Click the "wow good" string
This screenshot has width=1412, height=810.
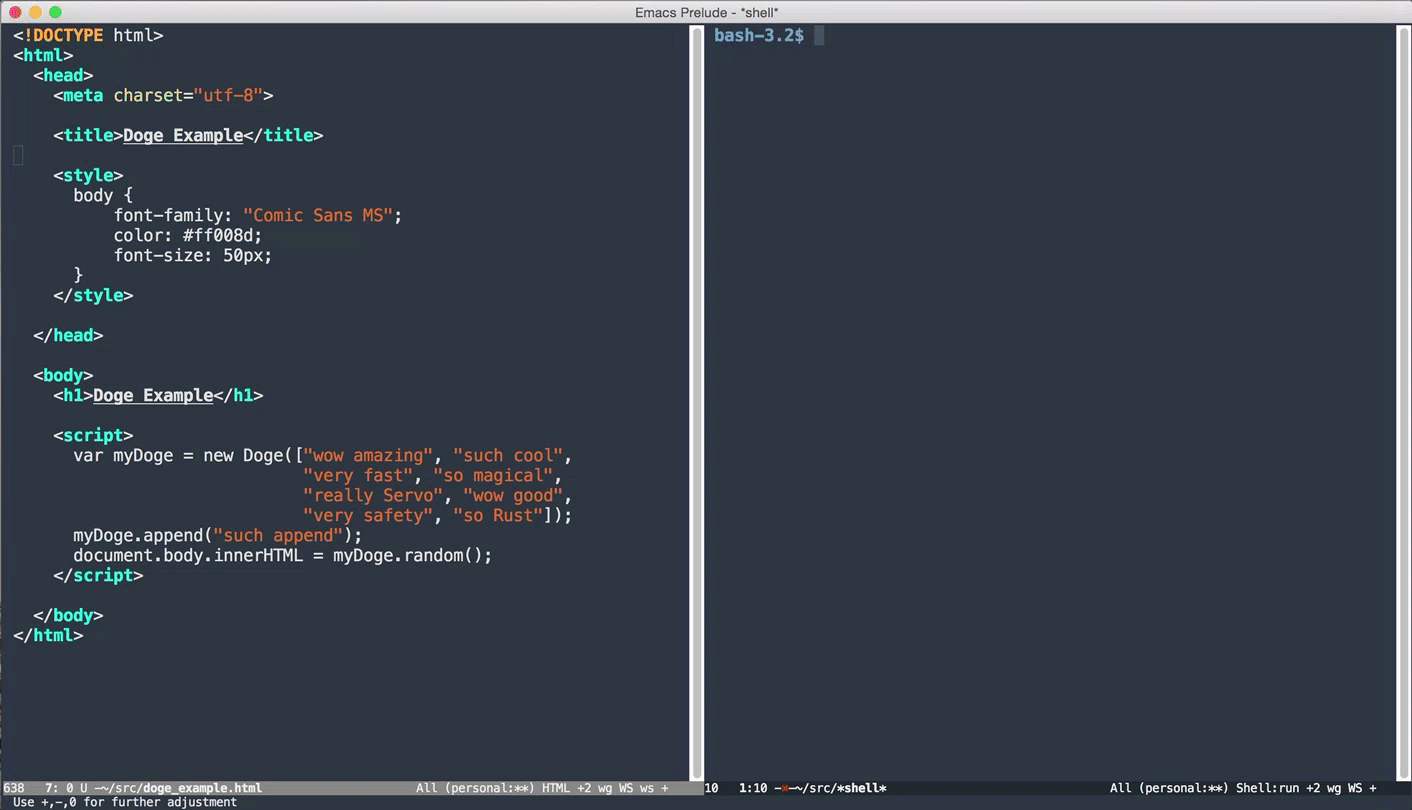coord(513,495)
